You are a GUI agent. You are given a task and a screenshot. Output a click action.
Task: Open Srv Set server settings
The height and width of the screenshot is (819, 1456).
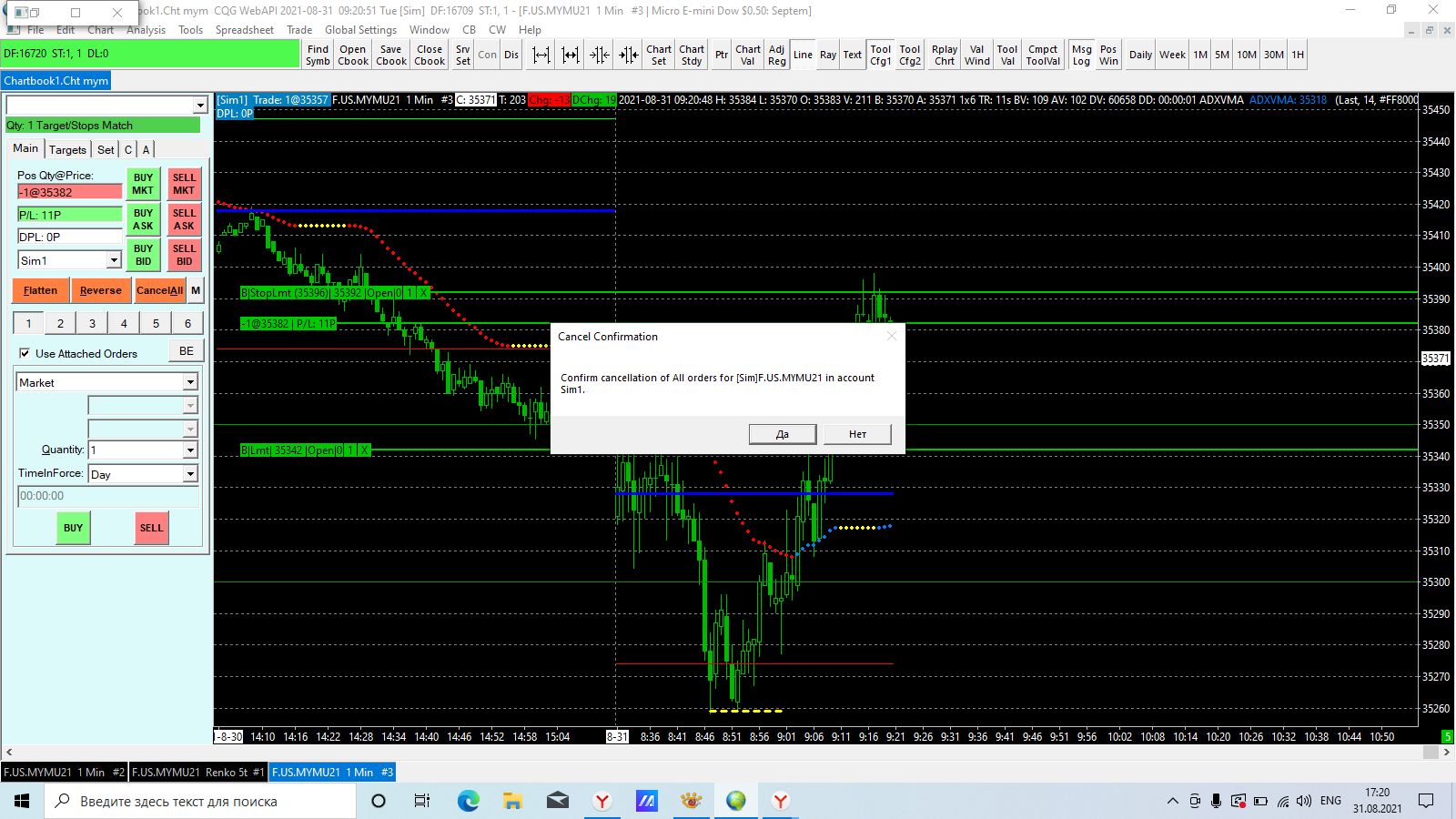[463, 55]
